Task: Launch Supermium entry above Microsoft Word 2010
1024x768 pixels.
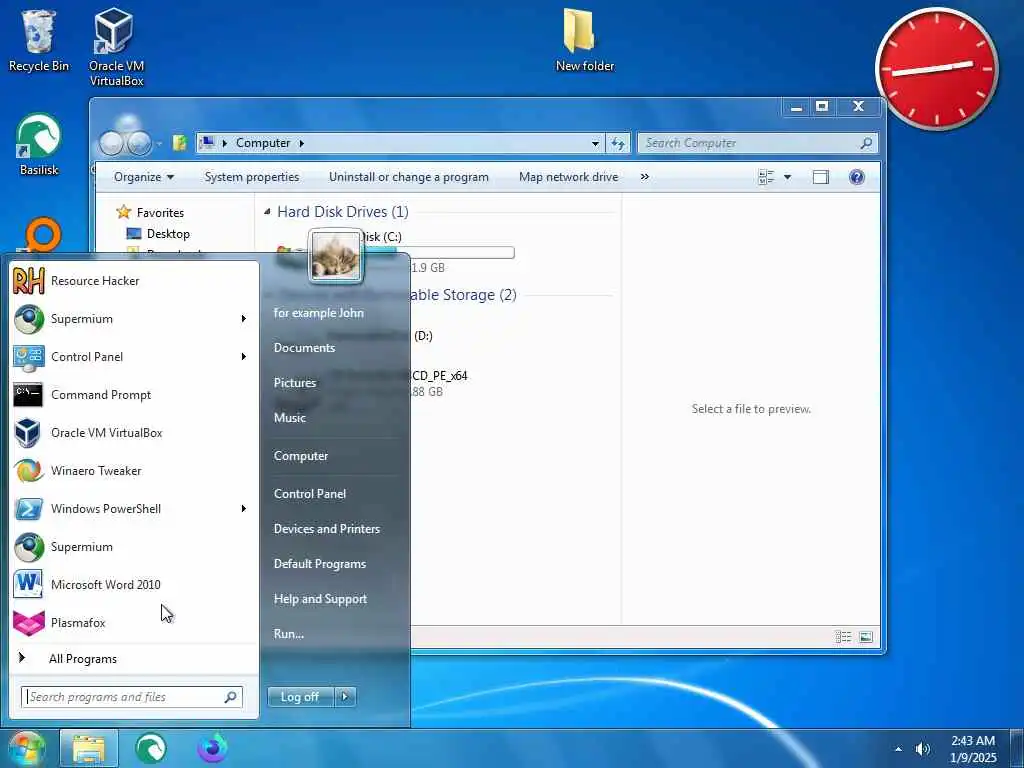Action: point(134,547)
